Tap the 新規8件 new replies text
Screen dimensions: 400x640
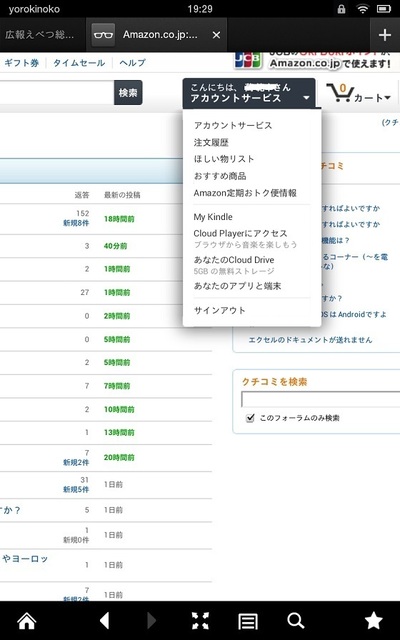click(x=76, y=223)
